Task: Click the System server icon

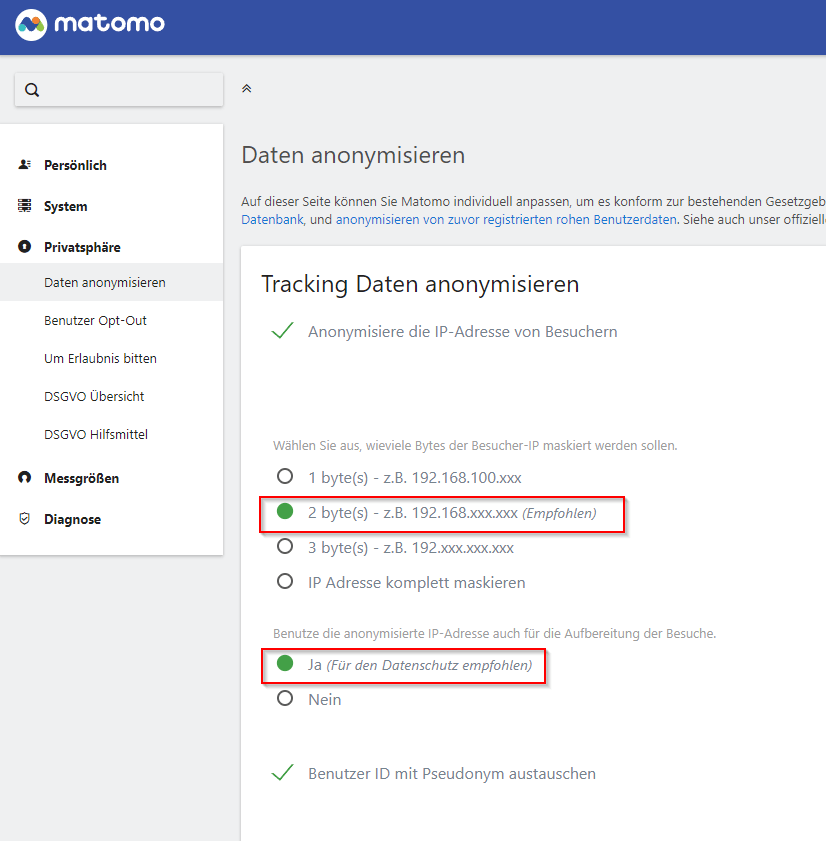Action: click(25, 206)
